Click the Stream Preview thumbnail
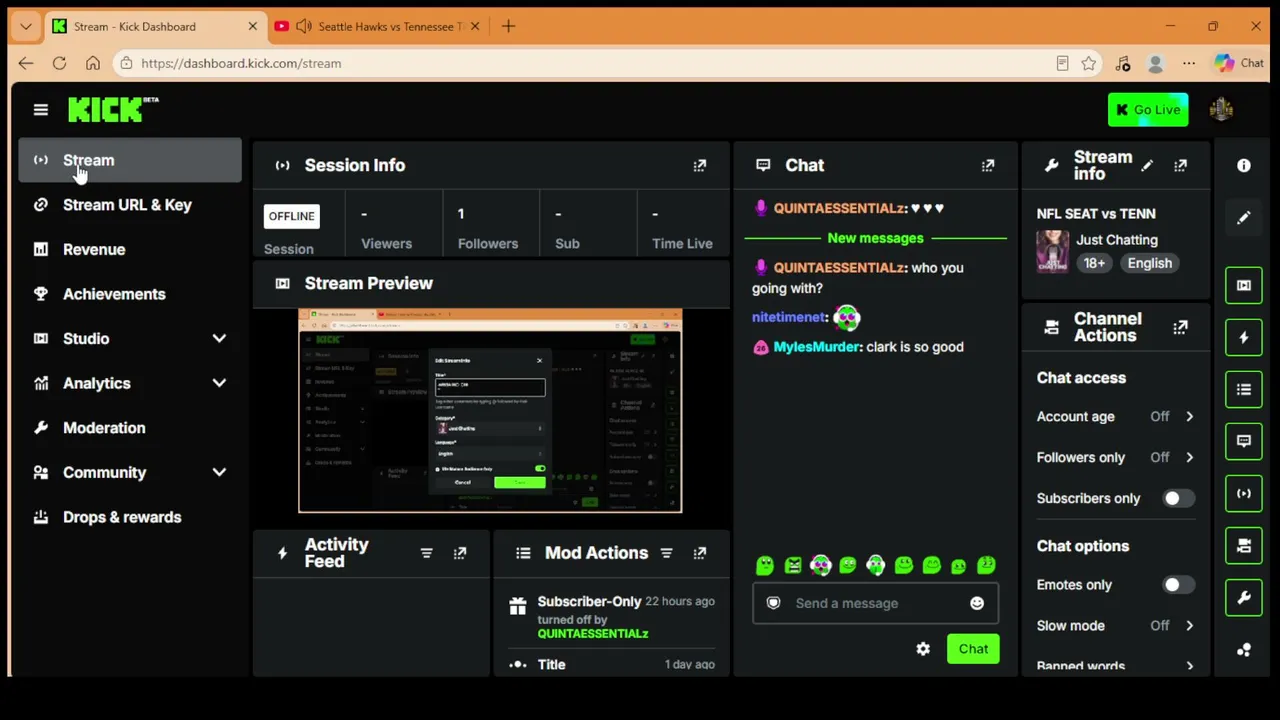Screen dimensions: 1280x720 490,411
